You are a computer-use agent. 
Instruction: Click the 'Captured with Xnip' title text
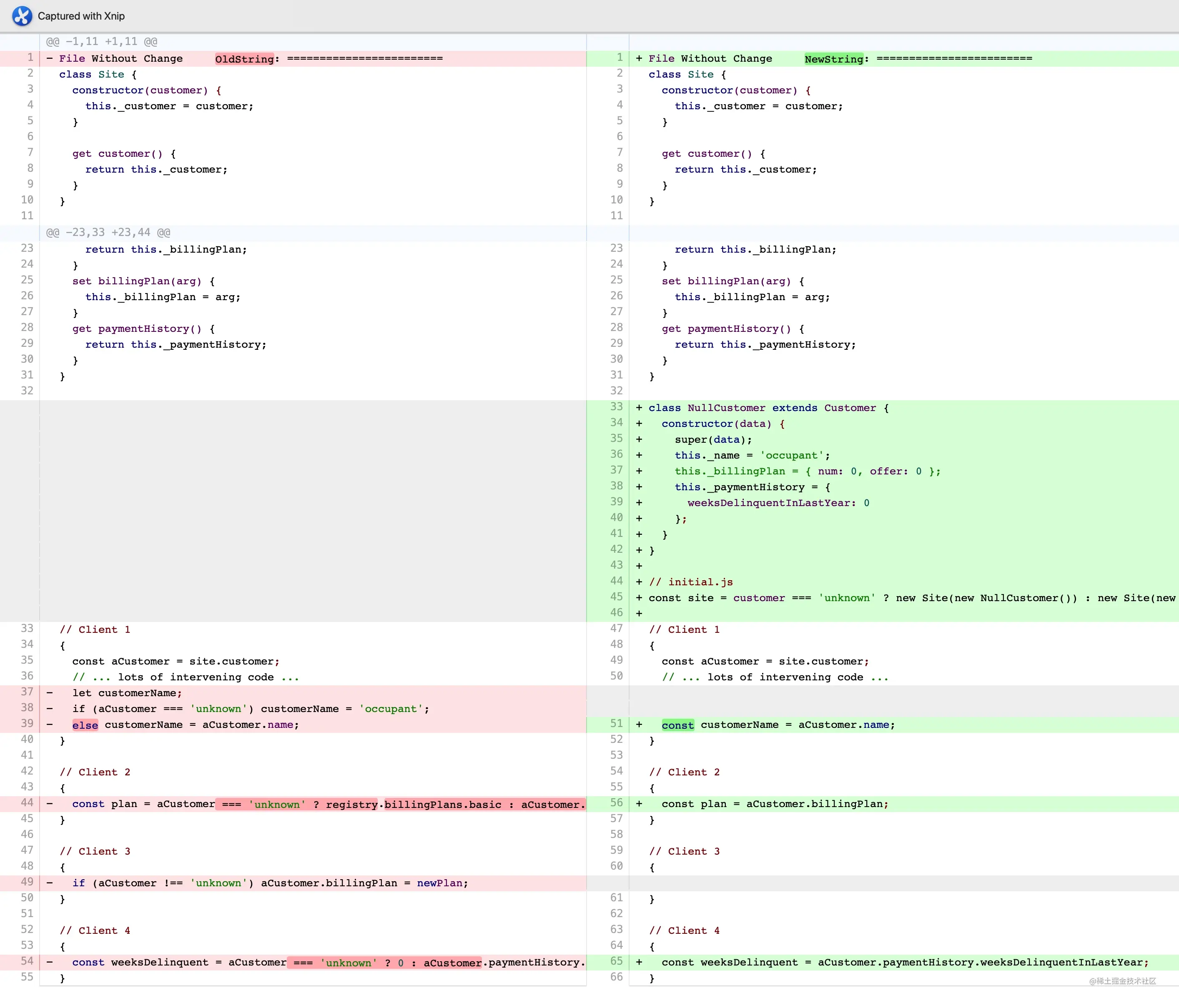[x=81, y=16]
